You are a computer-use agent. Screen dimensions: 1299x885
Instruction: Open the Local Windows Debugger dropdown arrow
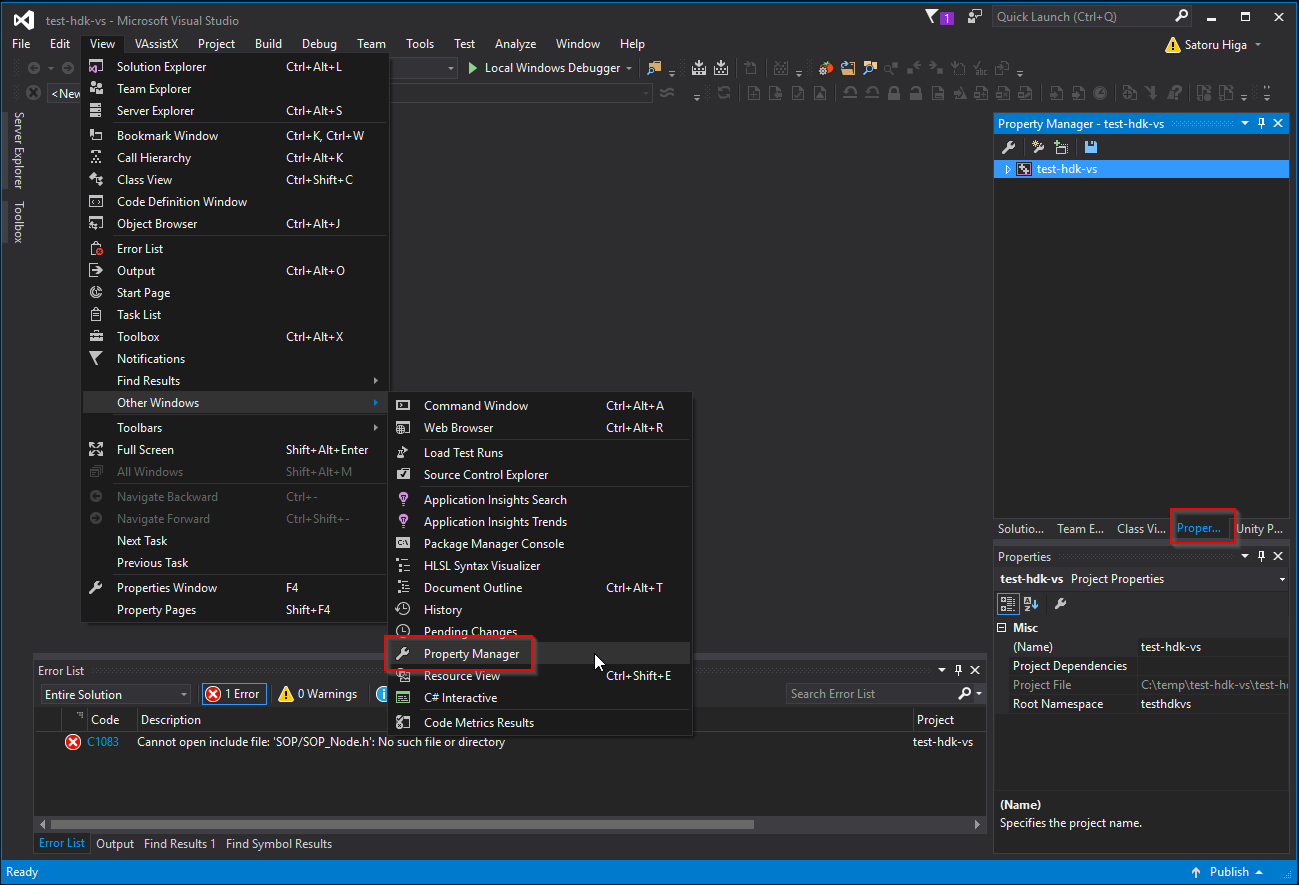click(x=629, y=68)
